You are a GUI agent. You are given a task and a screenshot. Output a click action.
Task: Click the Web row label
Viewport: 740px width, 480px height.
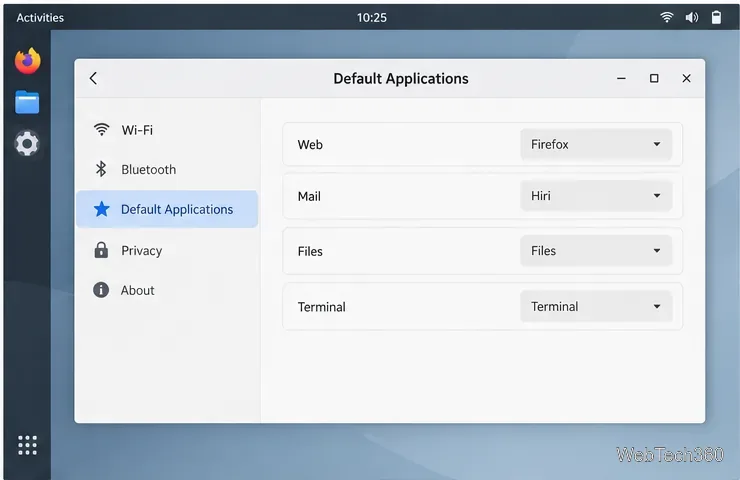coord(310,144)
